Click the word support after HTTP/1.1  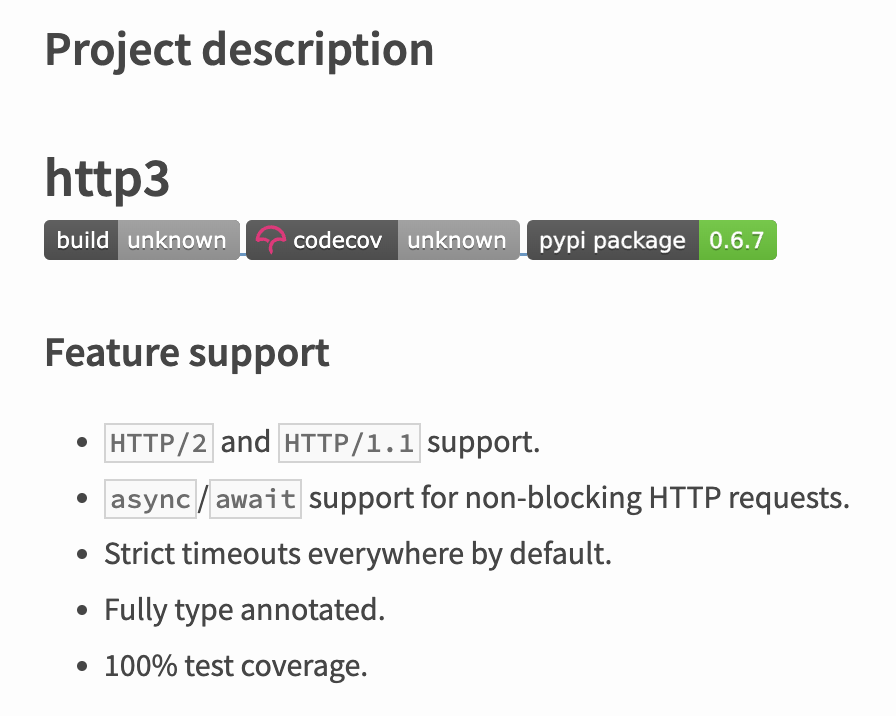click(x=483, y=443)
